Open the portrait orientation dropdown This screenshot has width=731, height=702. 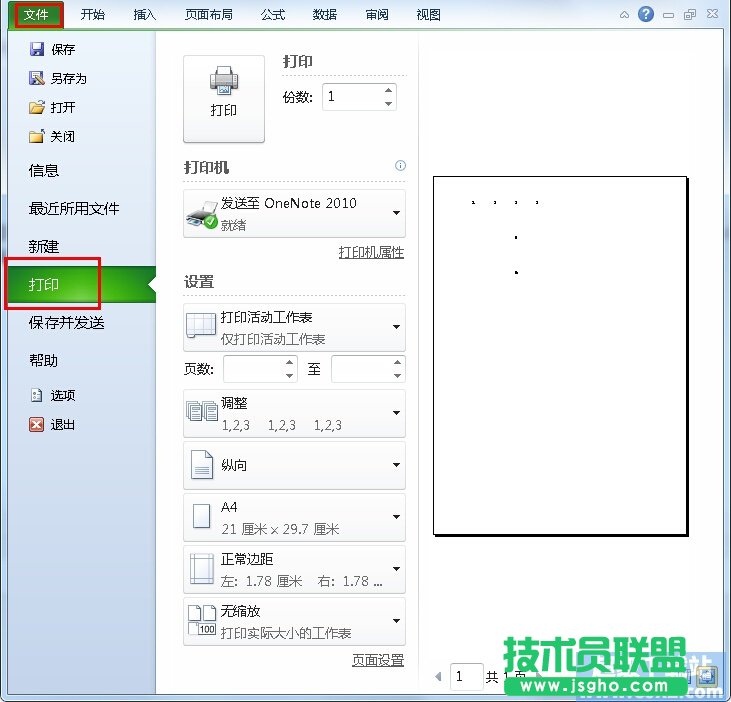click(396, 465)
